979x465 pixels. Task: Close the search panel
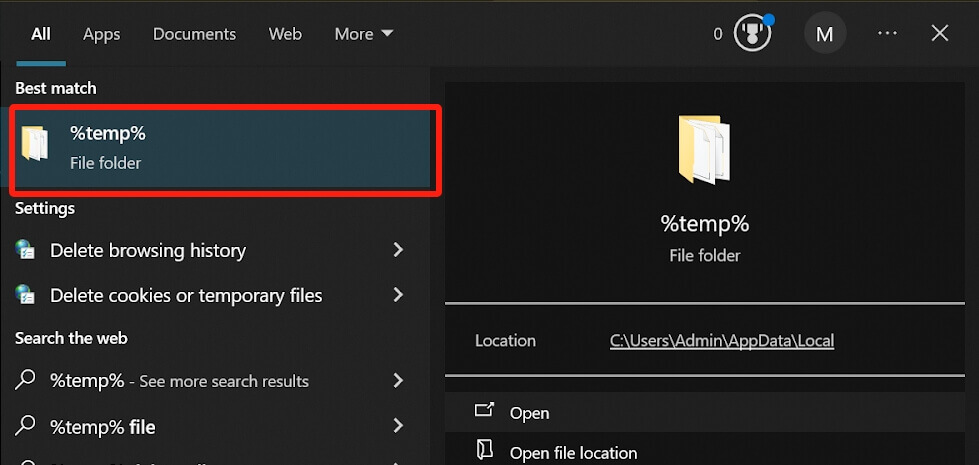pos(940,33)
